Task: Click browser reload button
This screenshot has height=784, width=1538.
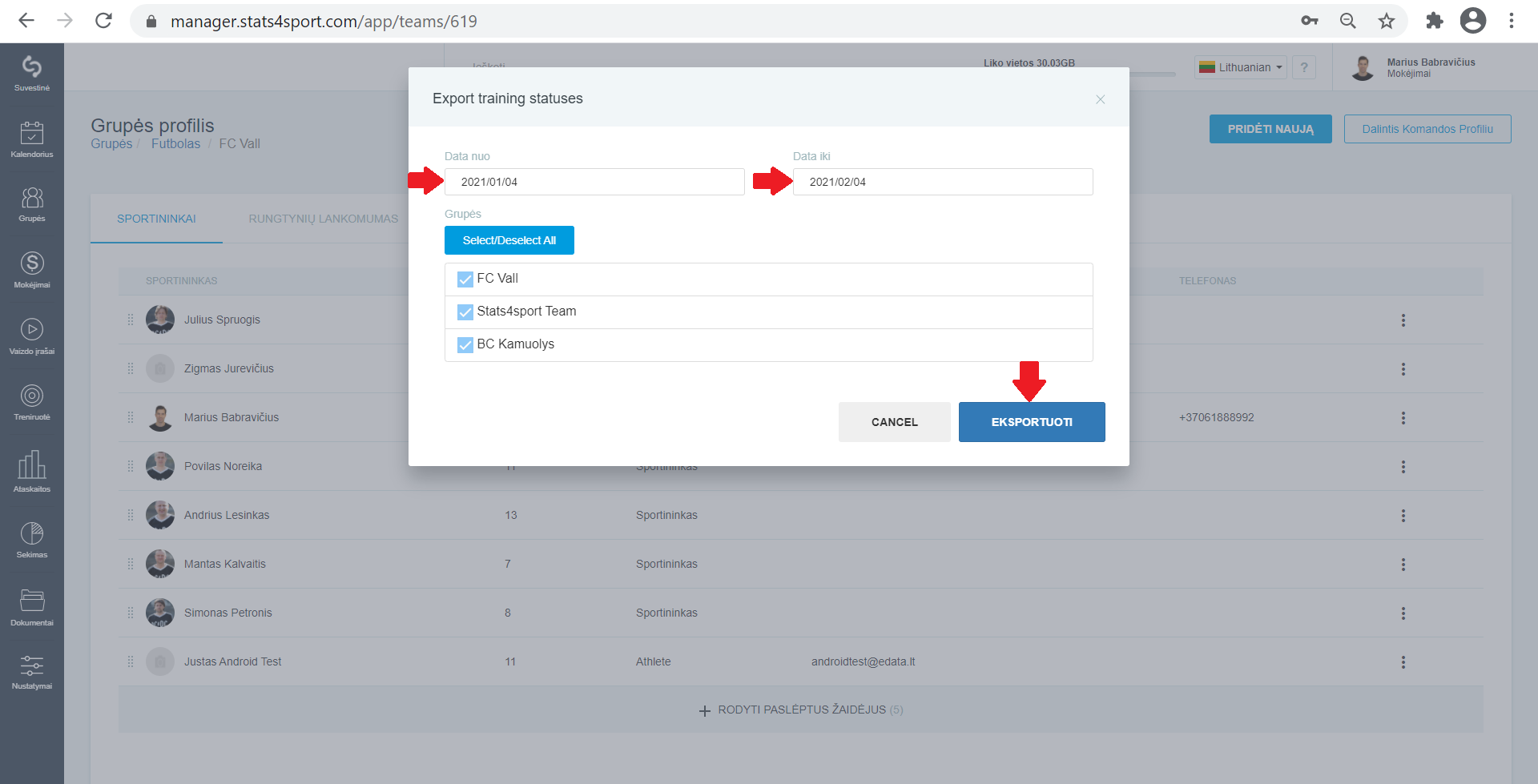Action: pyautogui.click(x=103, y=21)
